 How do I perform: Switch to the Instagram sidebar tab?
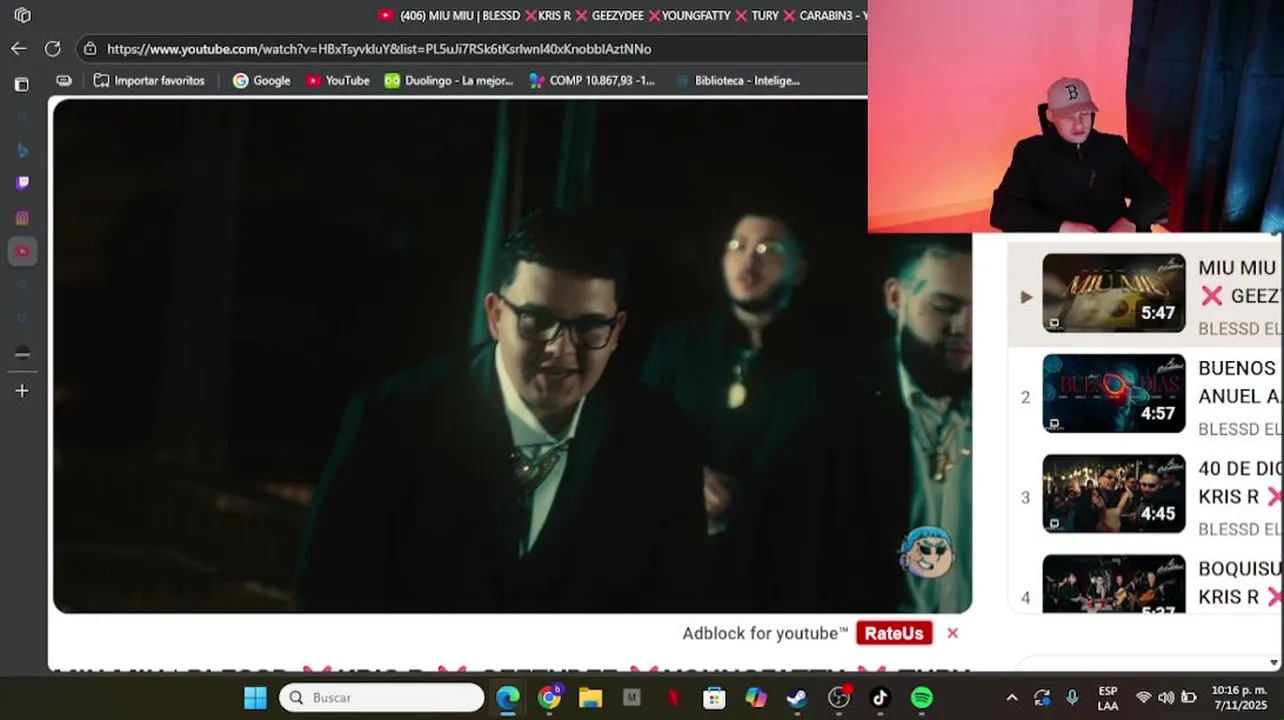click(22, 217)
